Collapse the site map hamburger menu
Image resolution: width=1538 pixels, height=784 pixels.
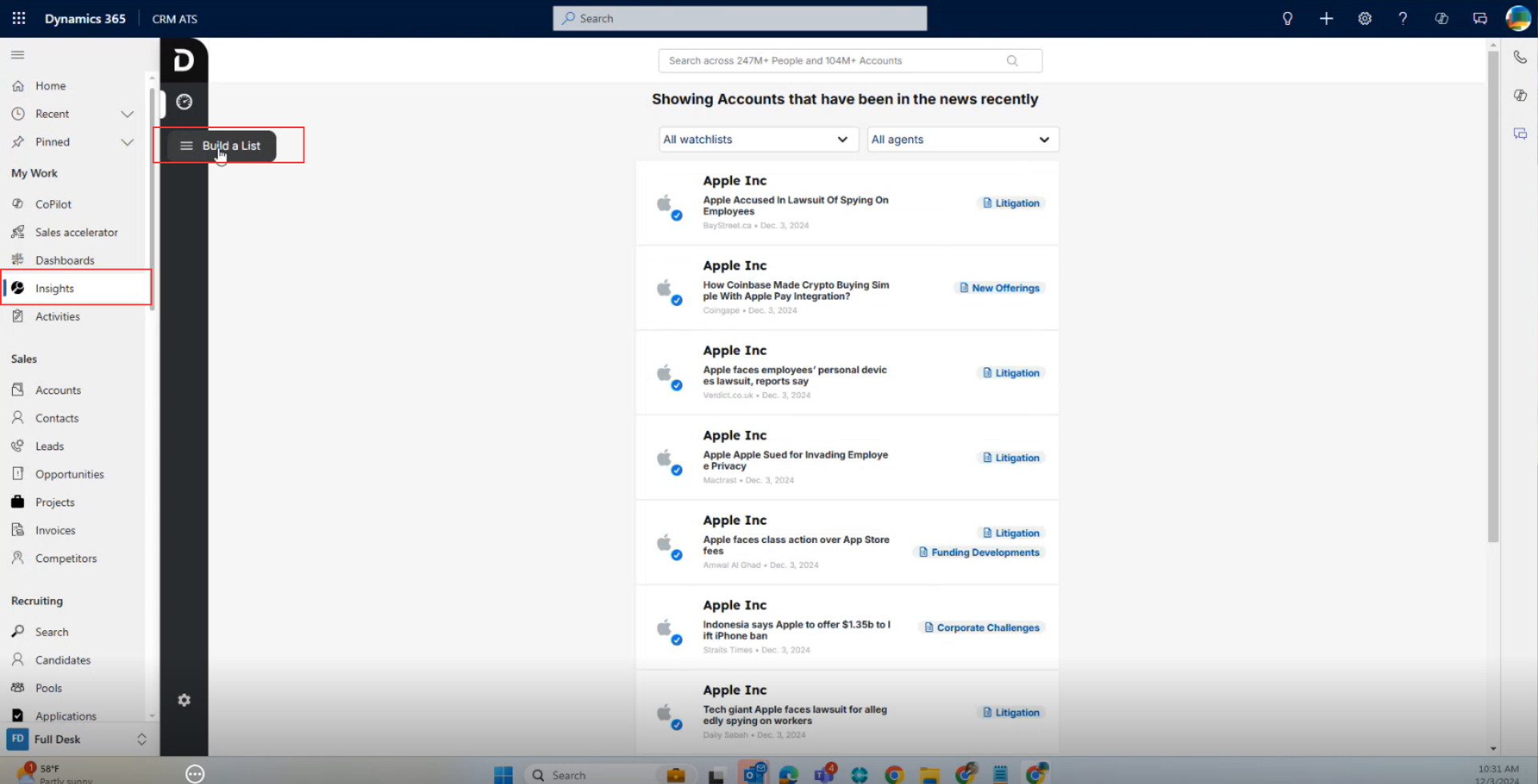coord(18,54)
